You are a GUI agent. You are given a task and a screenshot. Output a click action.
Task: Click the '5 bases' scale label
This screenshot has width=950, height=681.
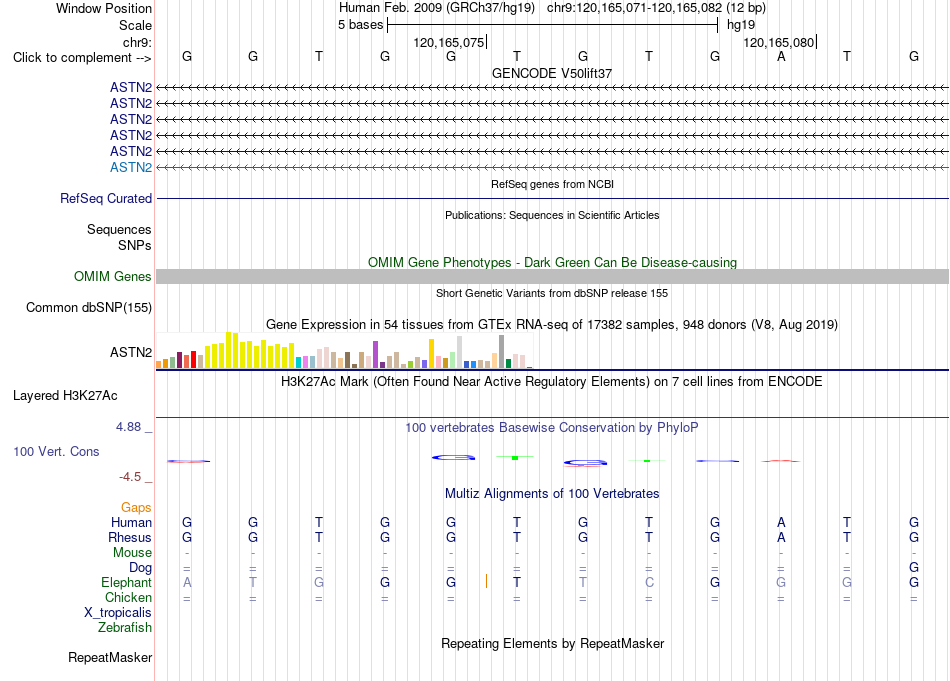pos(360,25)
